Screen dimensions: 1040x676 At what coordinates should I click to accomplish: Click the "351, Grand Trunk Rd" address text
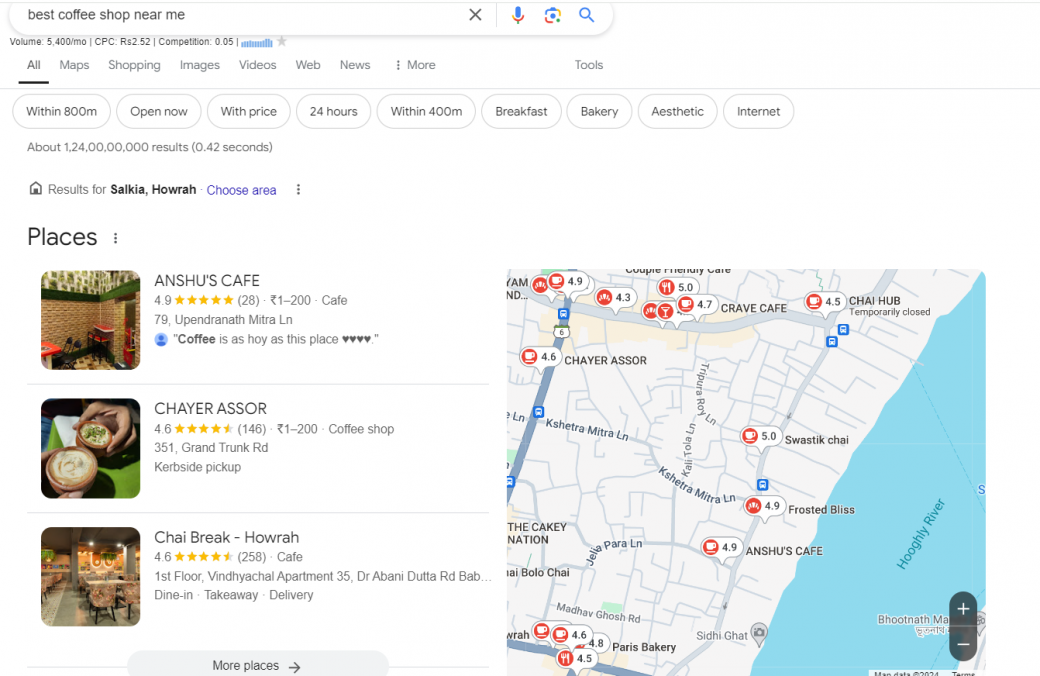211,448
